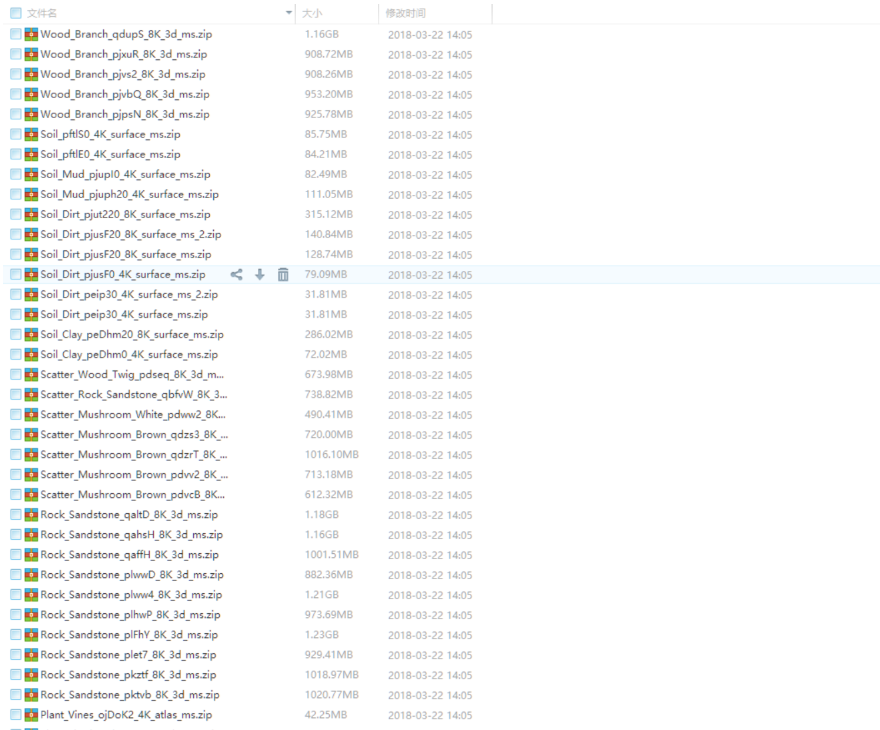Click the zip icon of Plant_Vines_ojDoK2_4K_atlas_ms.zip
The height and width of the screenshot is (730, 880).
point(31,714)
